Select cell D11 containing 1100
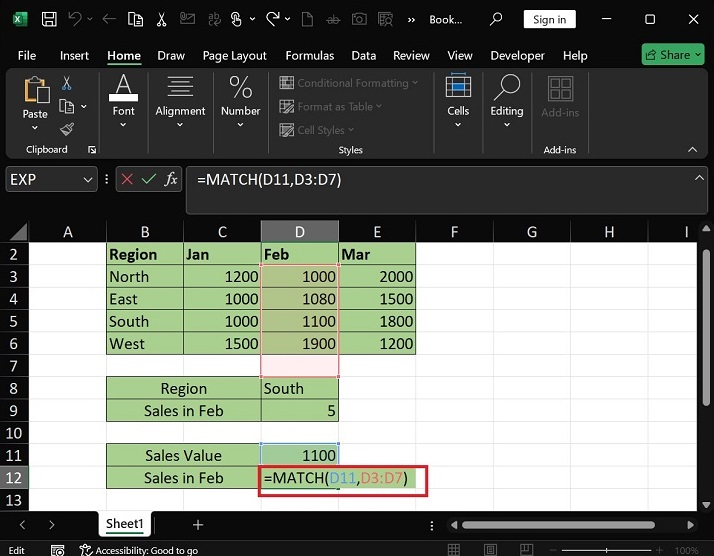Image resolution: width=714 pixels, height=556 pixels. point(300,455)
